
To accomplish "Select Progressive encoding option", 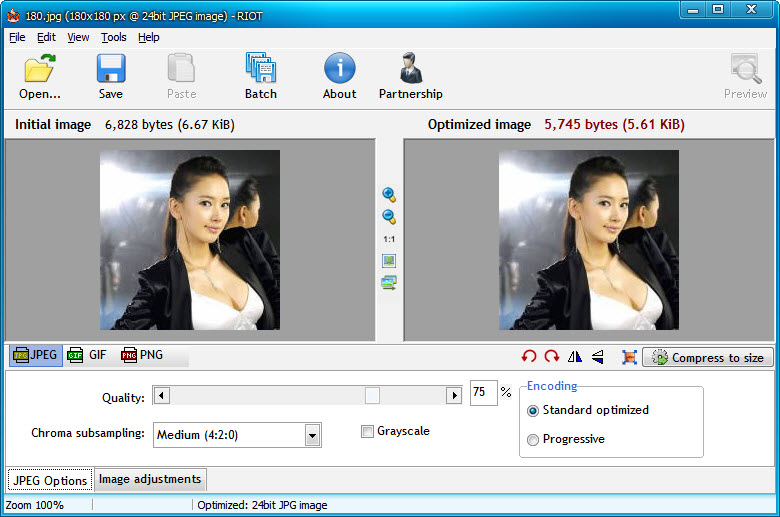I will point(533,440).
